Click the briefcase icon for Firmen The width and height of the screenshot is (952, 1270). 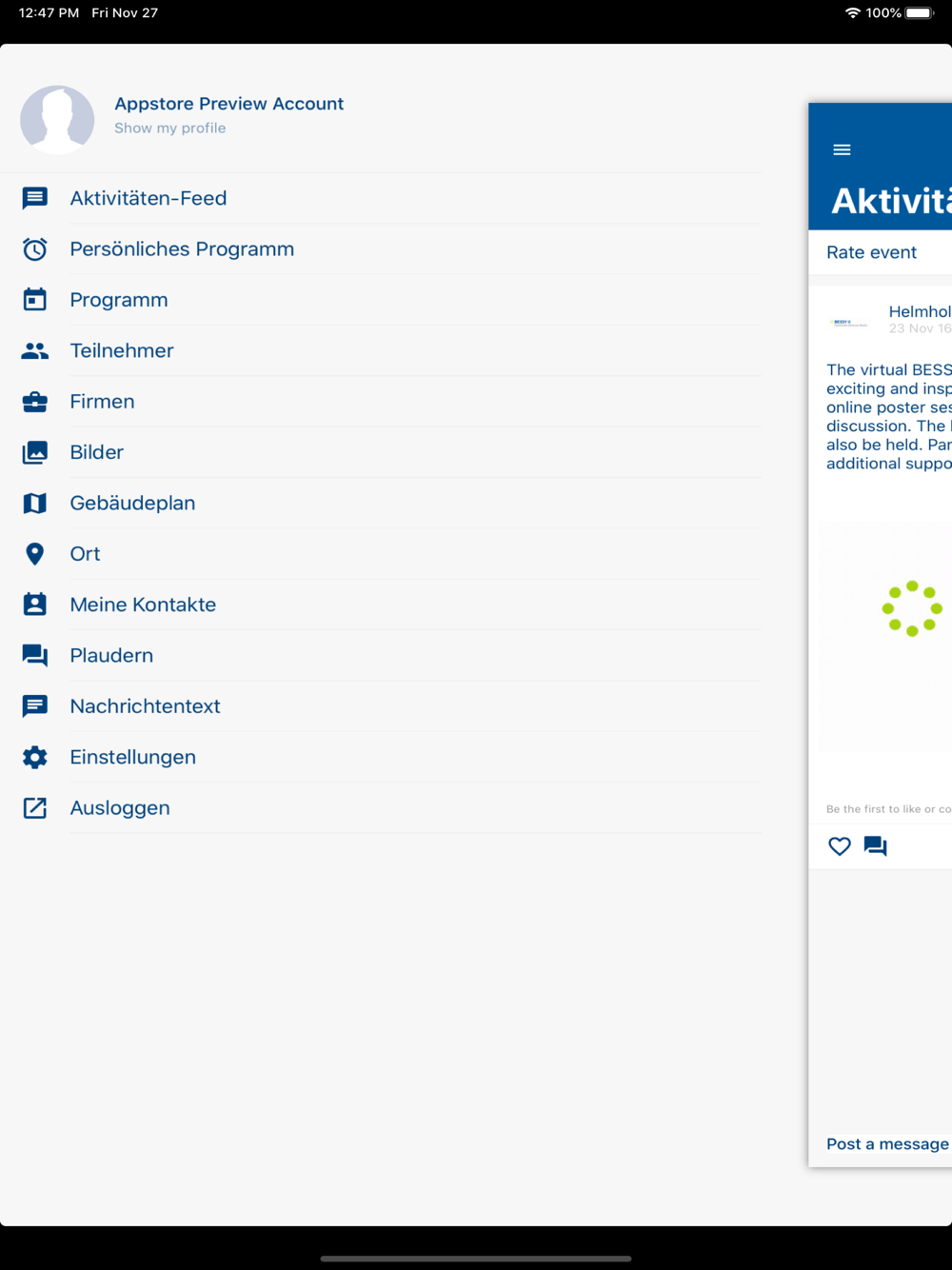point(35,402)
